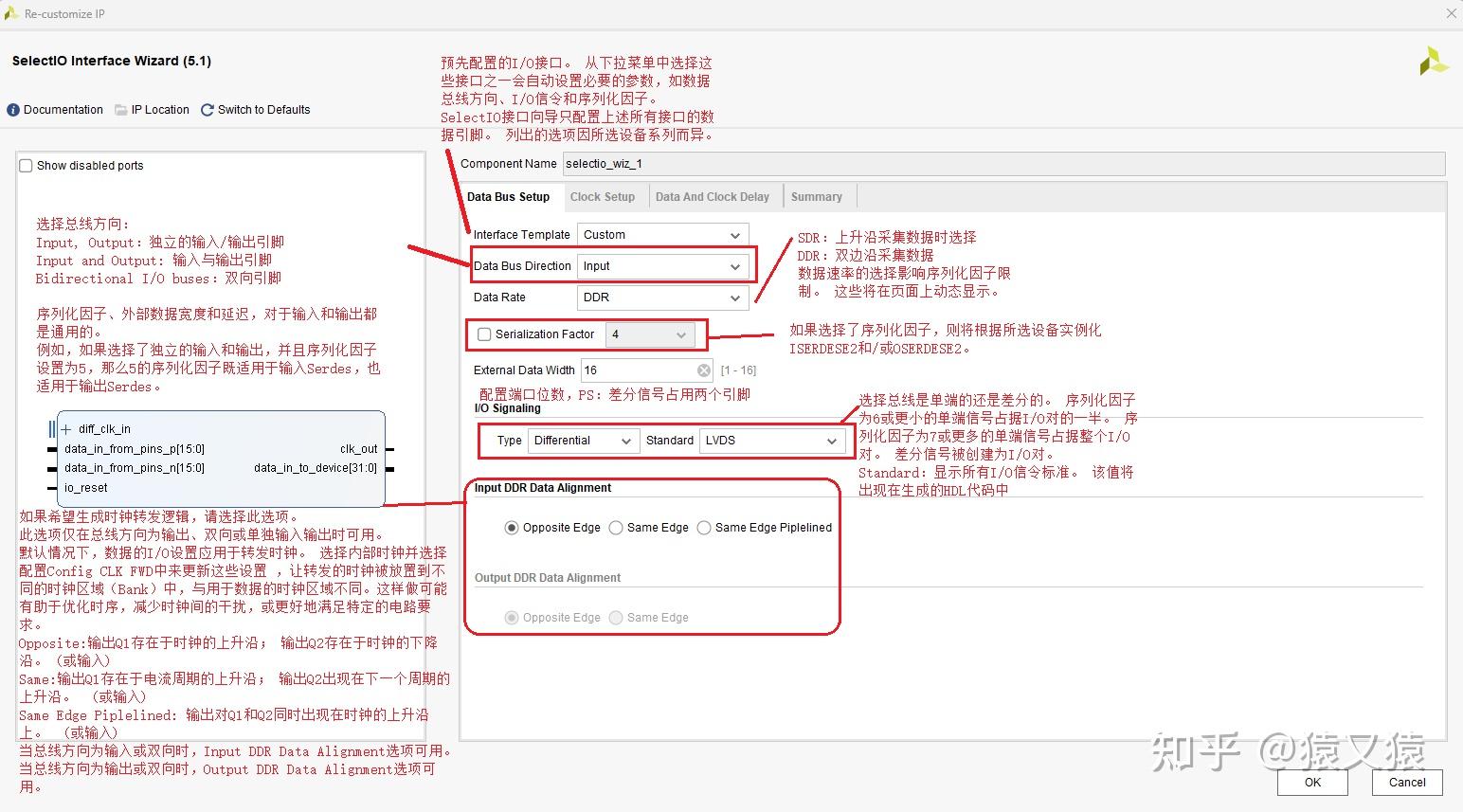1463x812 pixels.
Task: Check the Serialization Factor checkbox
Action: [484, 334]
